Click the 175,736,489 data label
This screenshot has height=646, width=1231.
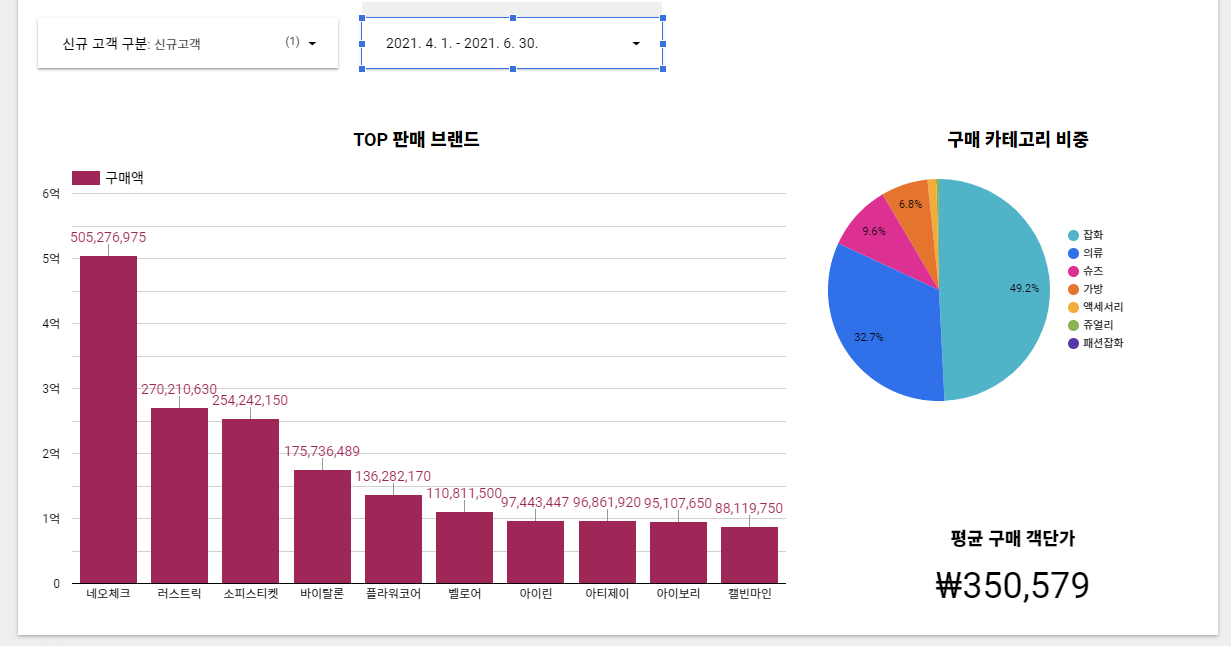tap(322, 452)
